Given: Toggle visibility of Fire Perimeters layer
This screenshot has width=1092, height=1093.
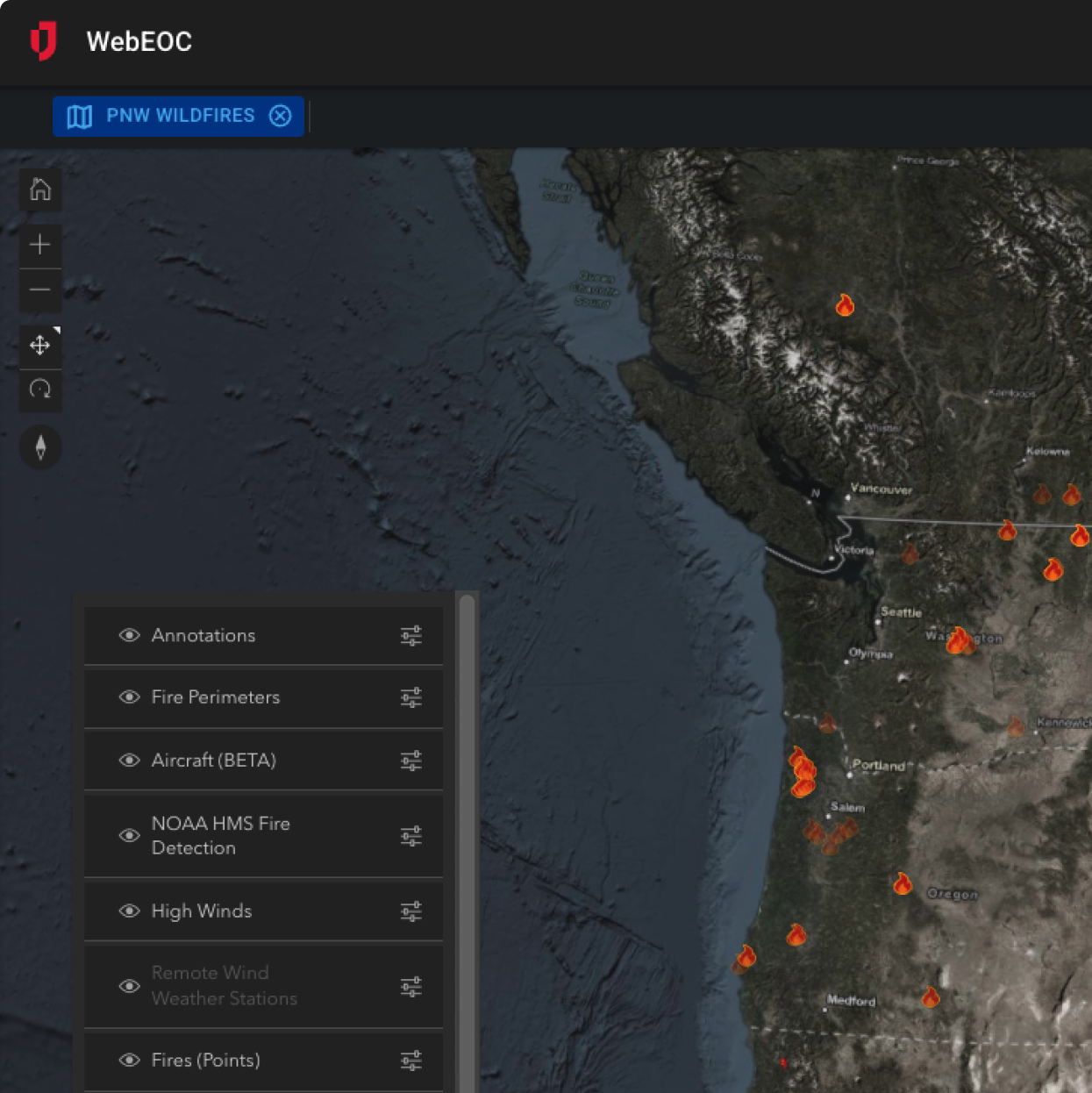Looking at the screenshot, I should [x=129, y=697].
